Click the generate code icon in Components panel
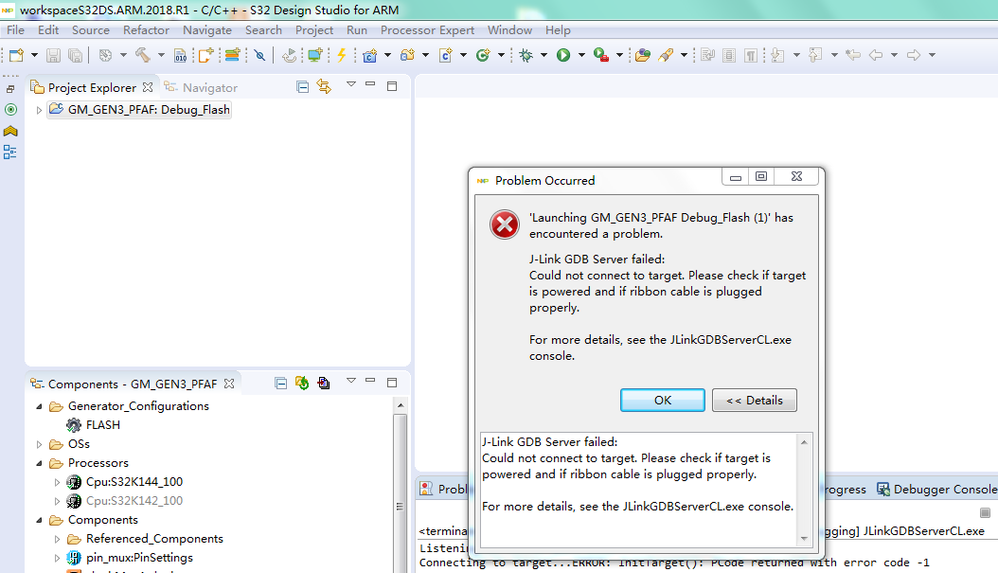 coord(302,383)
